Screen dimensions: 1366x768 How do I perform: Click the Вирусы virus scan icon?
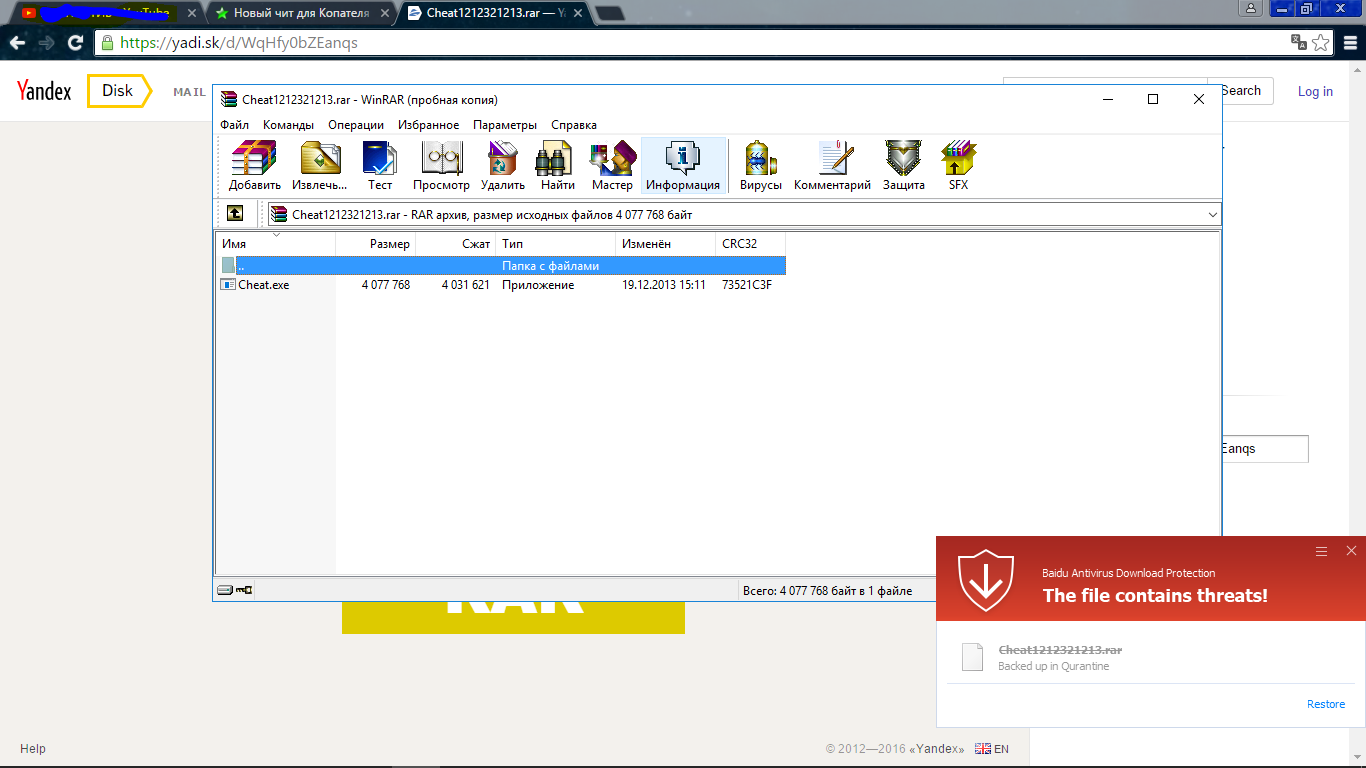[761, 166]
